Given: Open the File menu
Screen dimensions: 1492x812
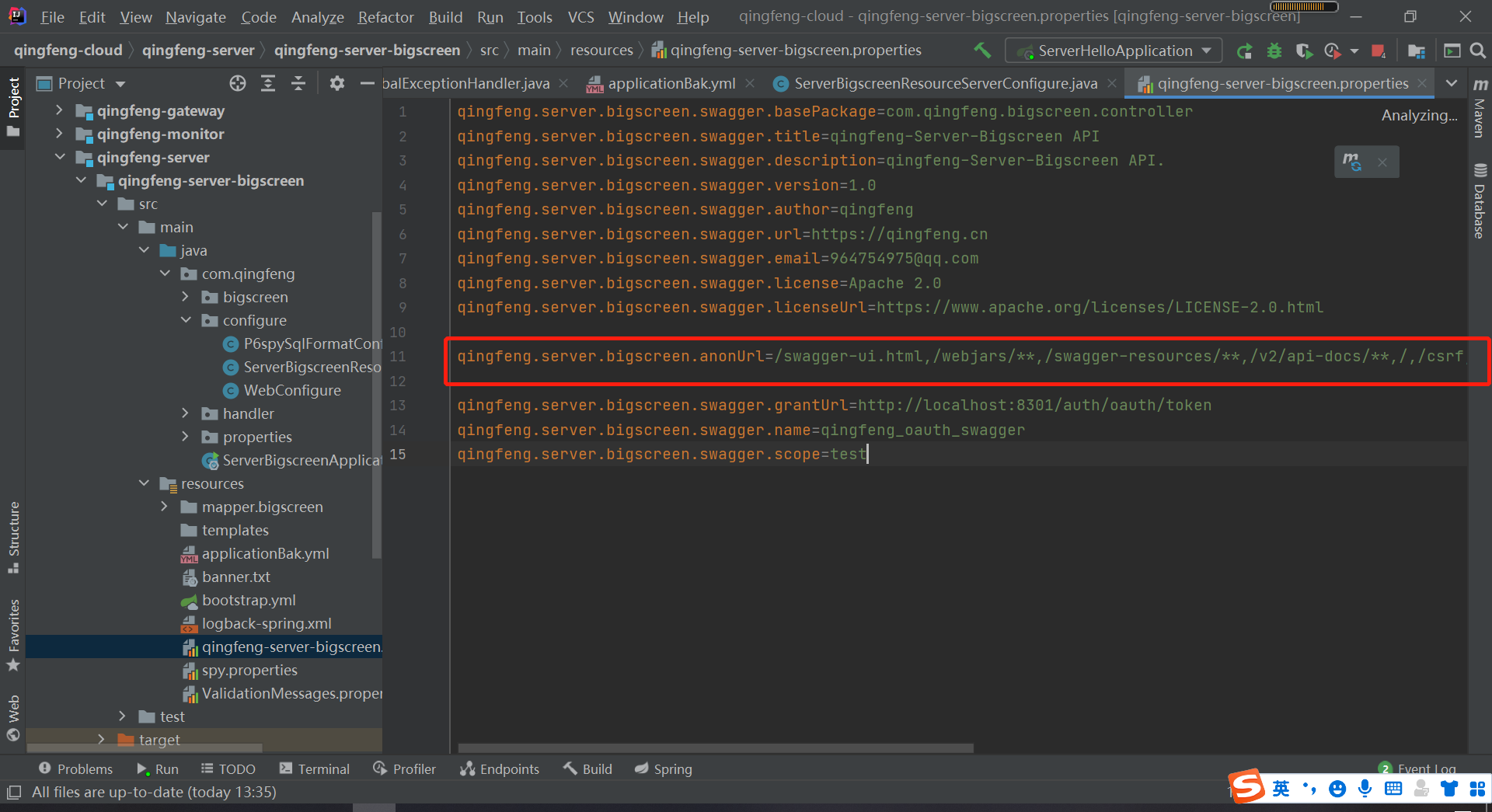Looking at the screenshot, I should [x=52, y=17].
